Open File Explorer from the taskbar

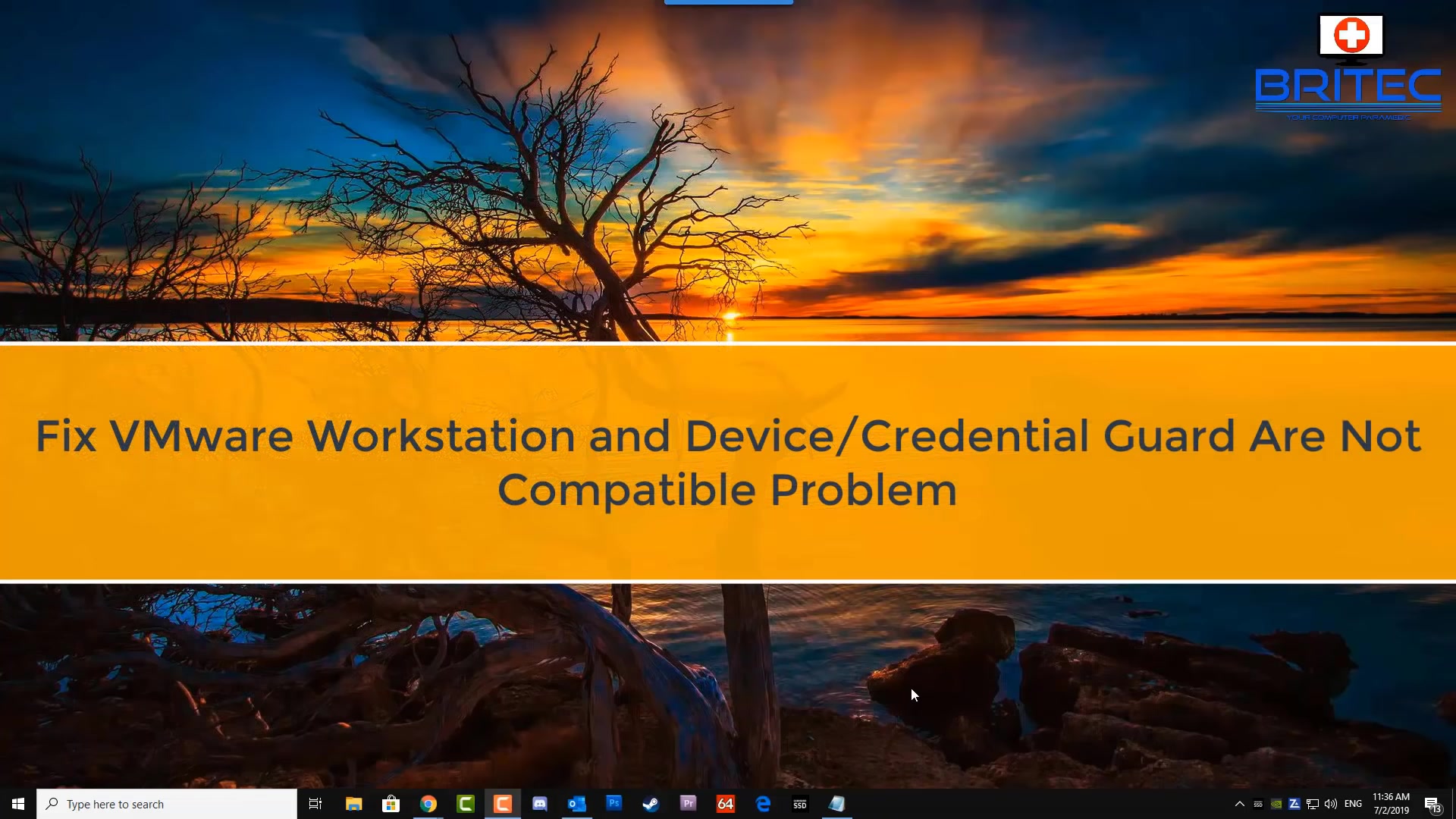(353, 804)
